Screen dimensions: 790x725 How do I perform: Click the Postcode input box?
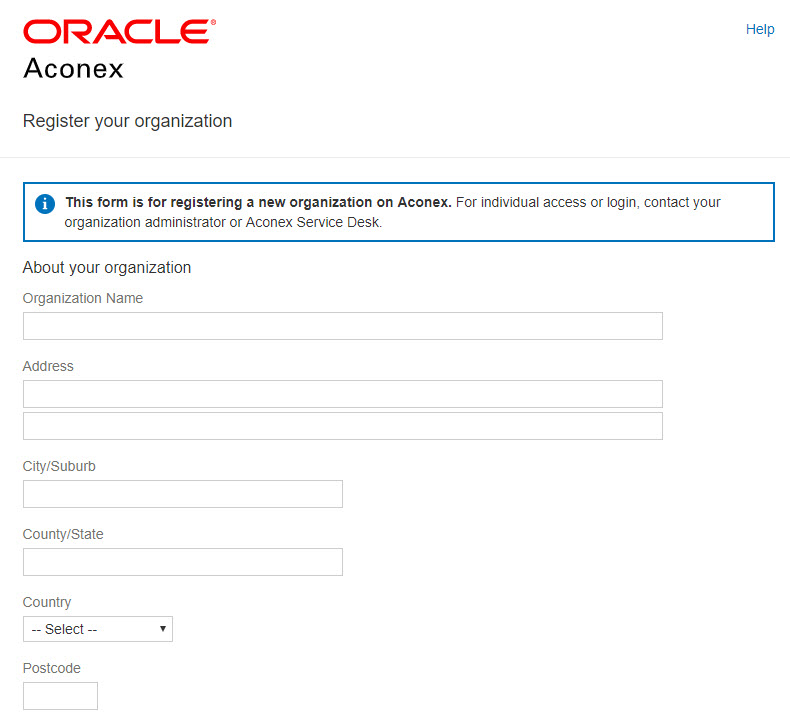(60, 696)
